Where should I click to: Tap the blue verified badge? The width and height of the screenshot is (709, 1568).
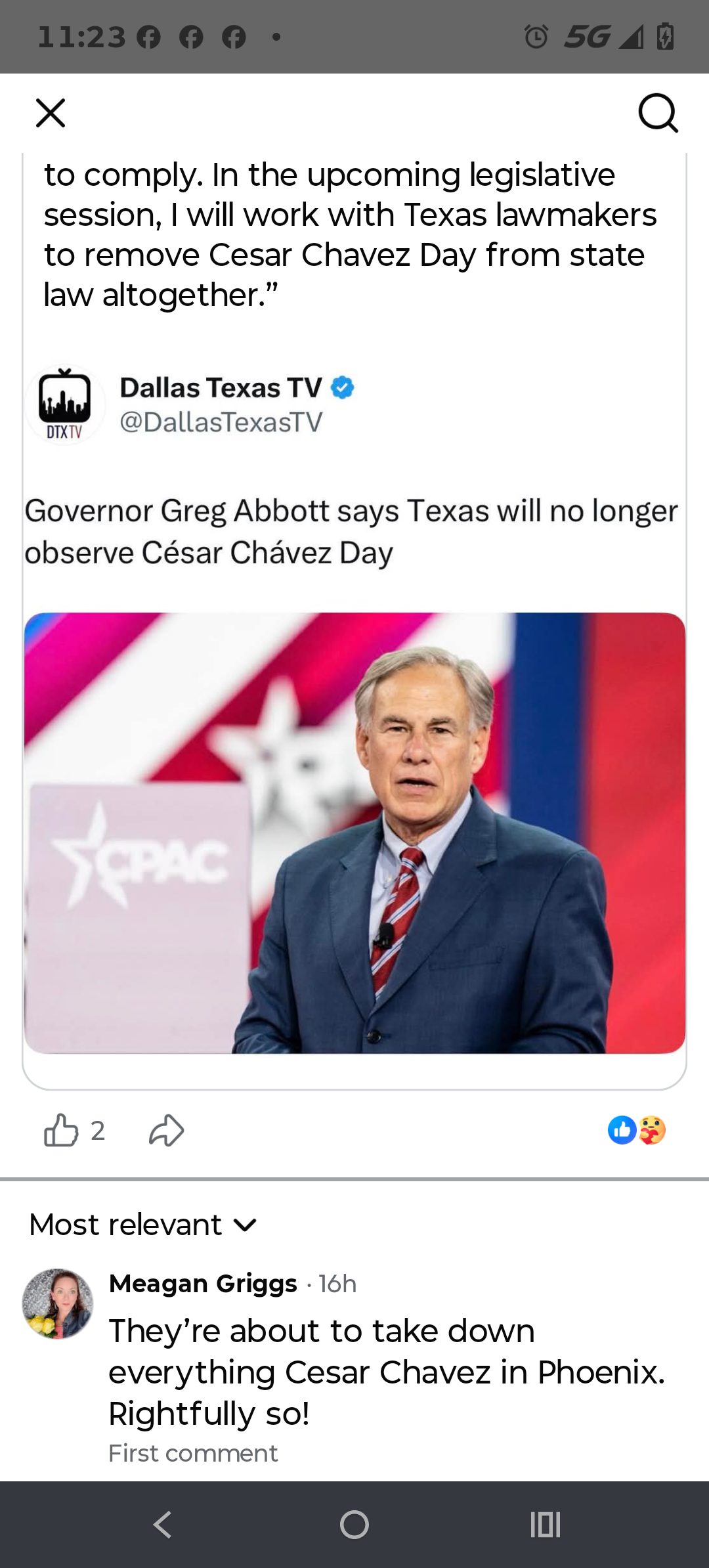(343, 387)
